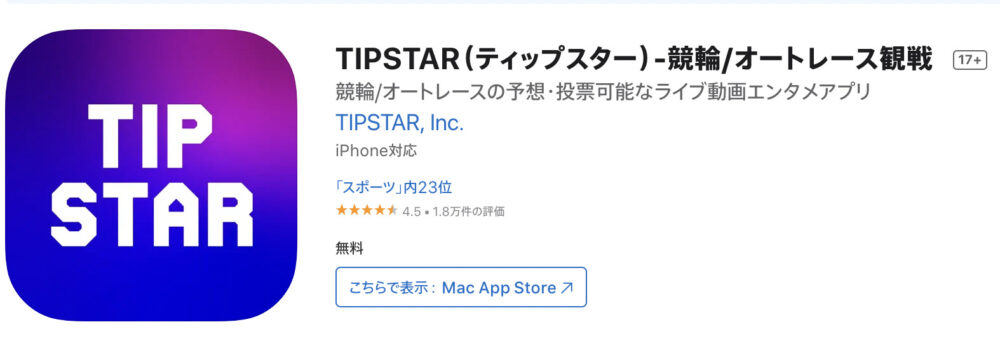The image size is (1000, 362).
Task: Open the TIPSTAR, Inc. developer link
Action: pyautogui.click(x=399, y=122)
